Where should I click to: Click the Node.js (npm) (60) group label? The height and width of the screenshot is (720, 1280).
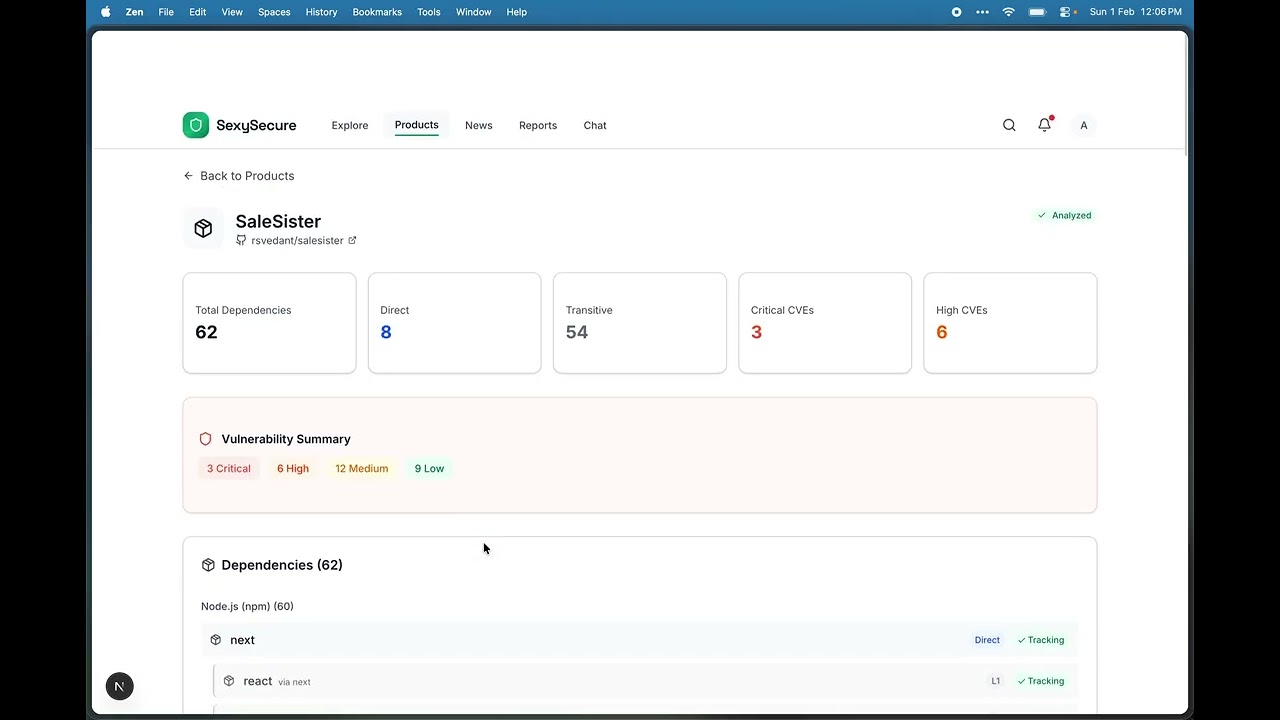click(x=247, y=606)
